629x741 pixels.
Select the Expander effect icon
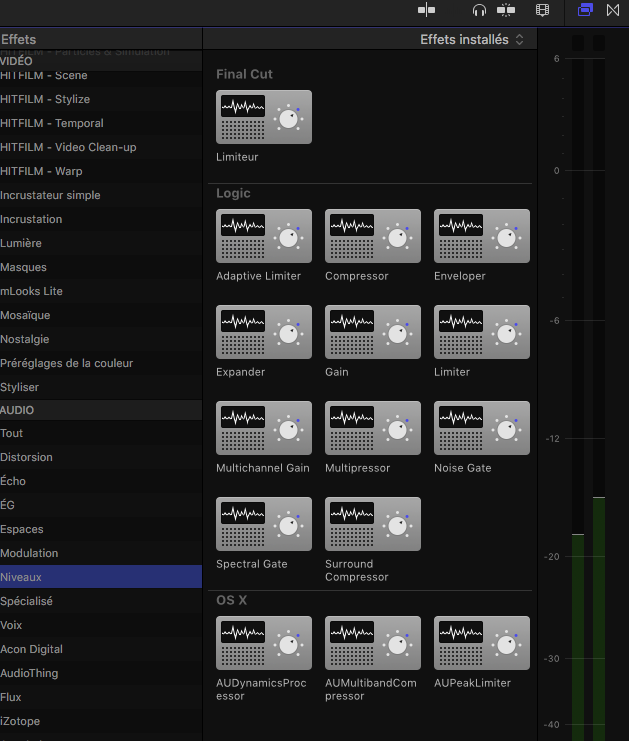(264, 332)
